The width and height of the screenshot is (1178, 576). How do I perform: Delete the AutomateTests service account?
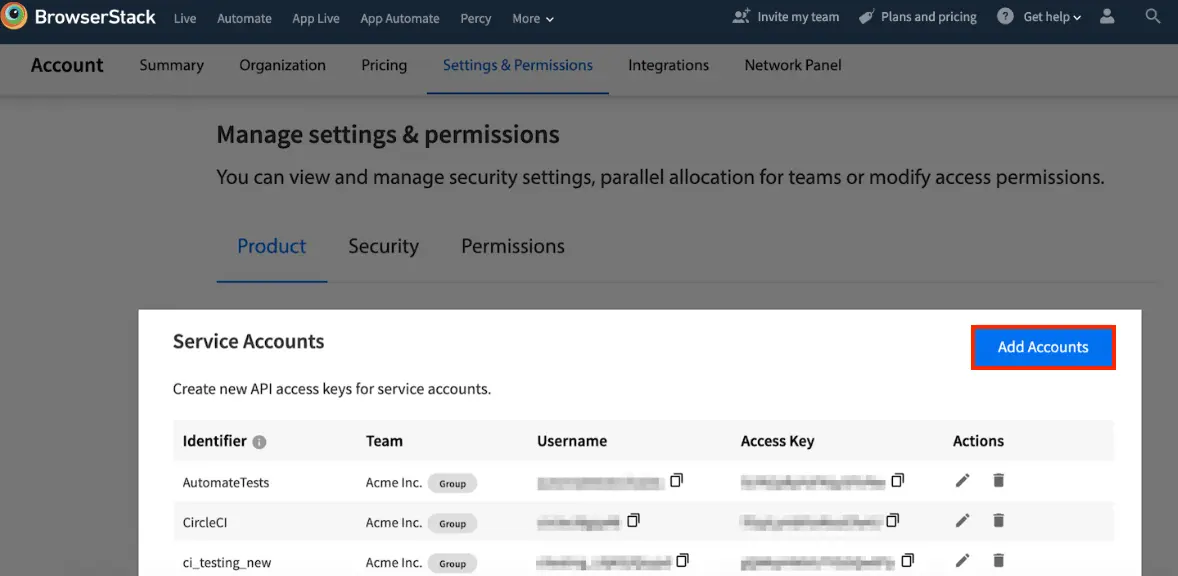(998, 481)
